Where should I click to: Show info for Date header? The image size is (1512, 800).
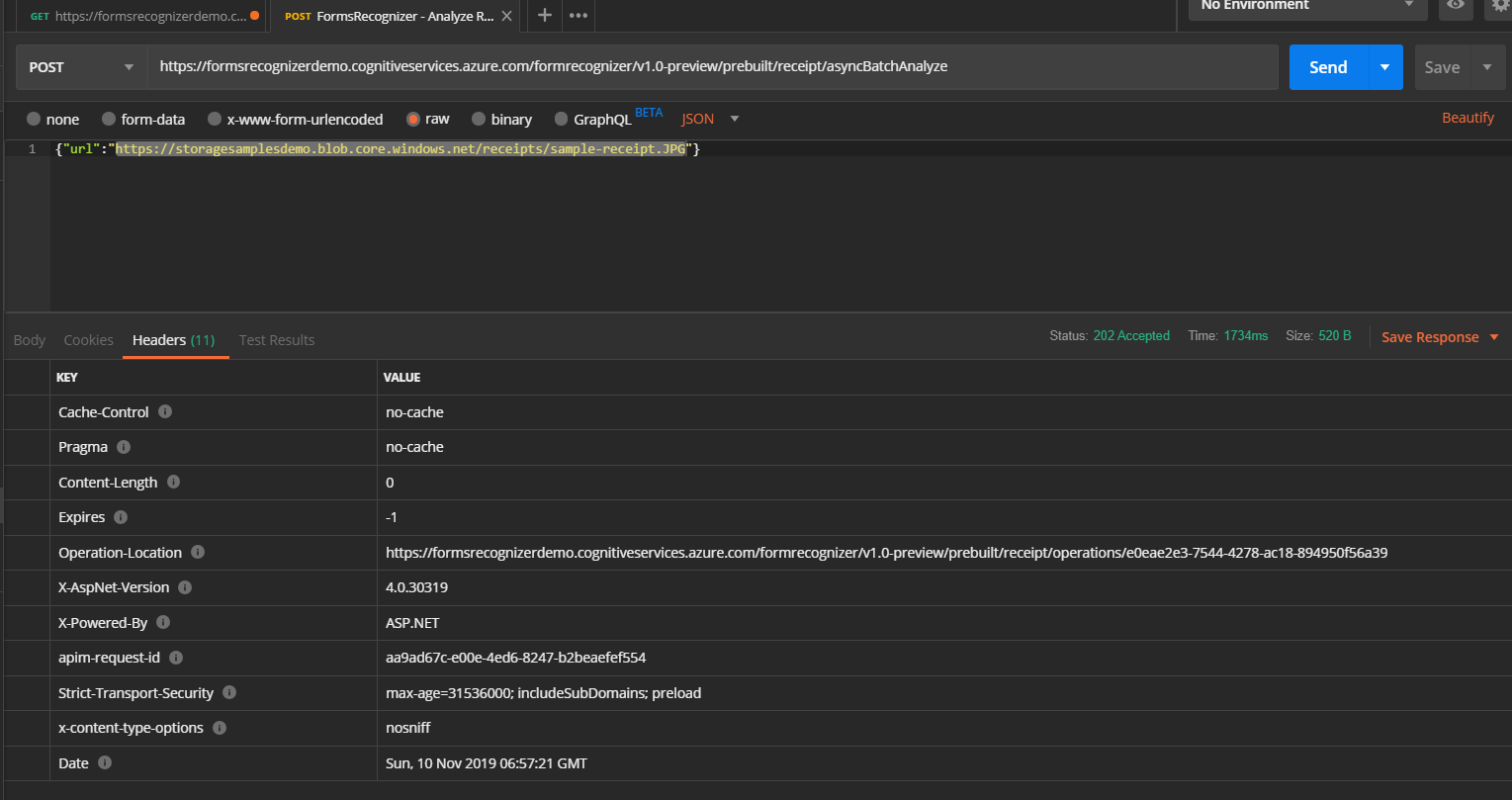pos(105,762)
